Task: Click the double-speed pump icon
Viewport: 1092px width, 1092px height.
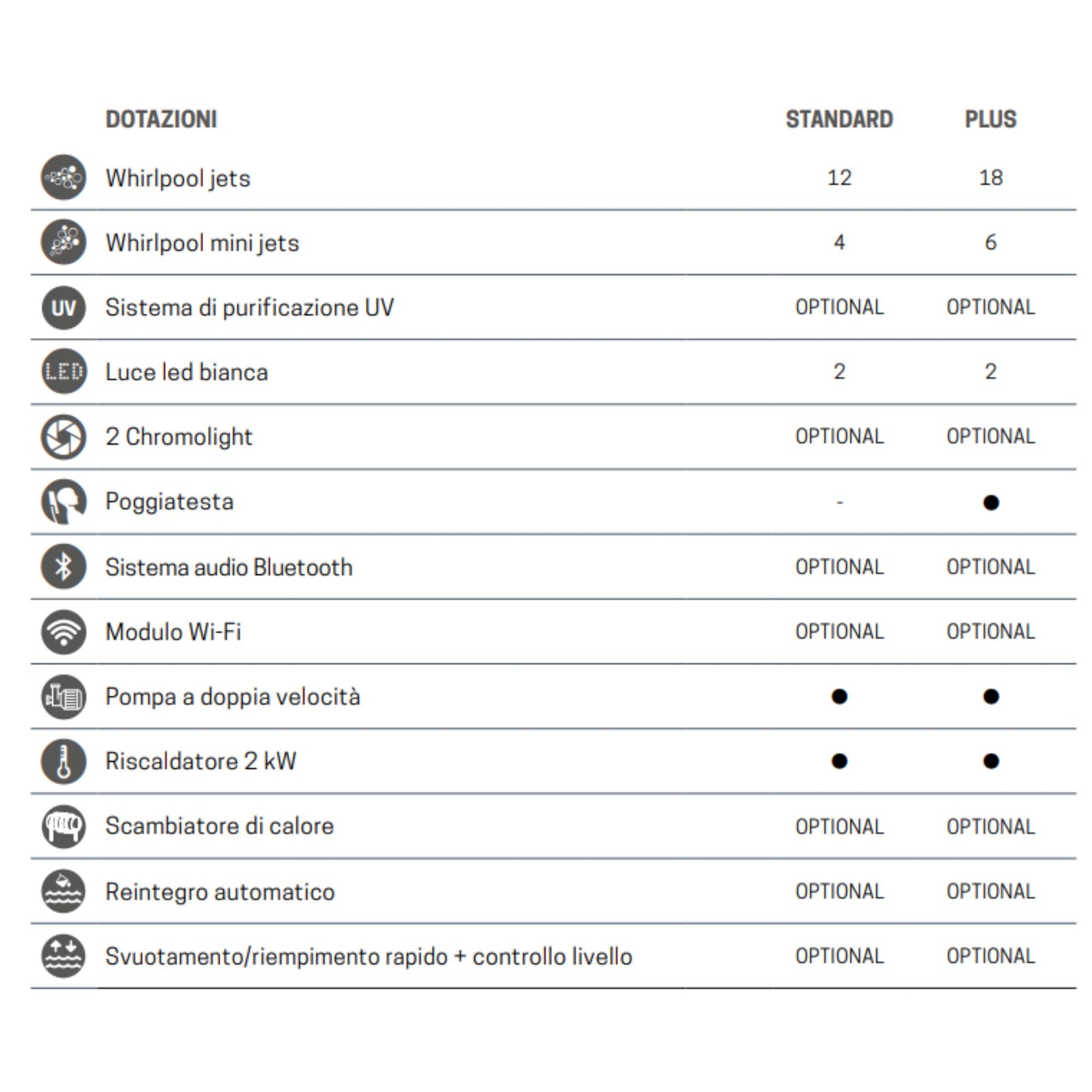Action: point(64,696)
